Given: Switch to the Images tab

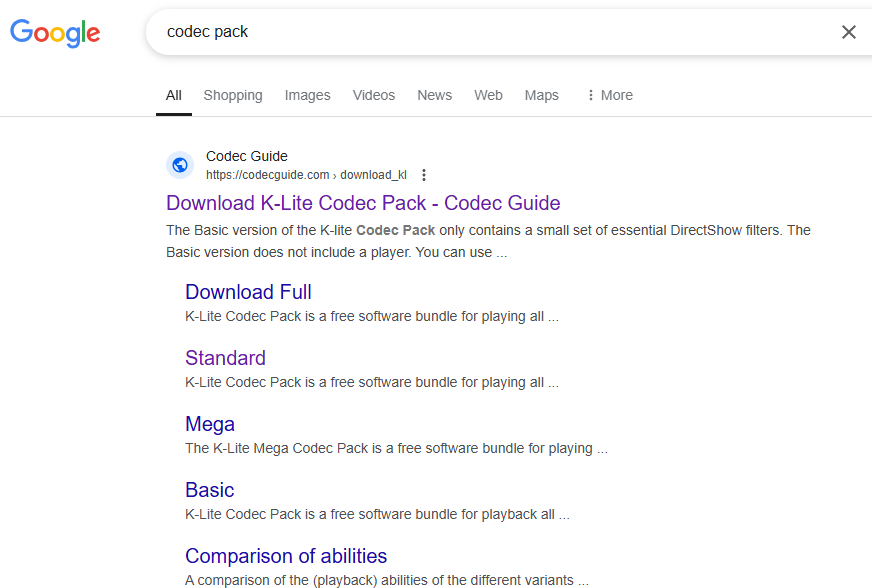Looking at the screenshot, I should [308, 95].
